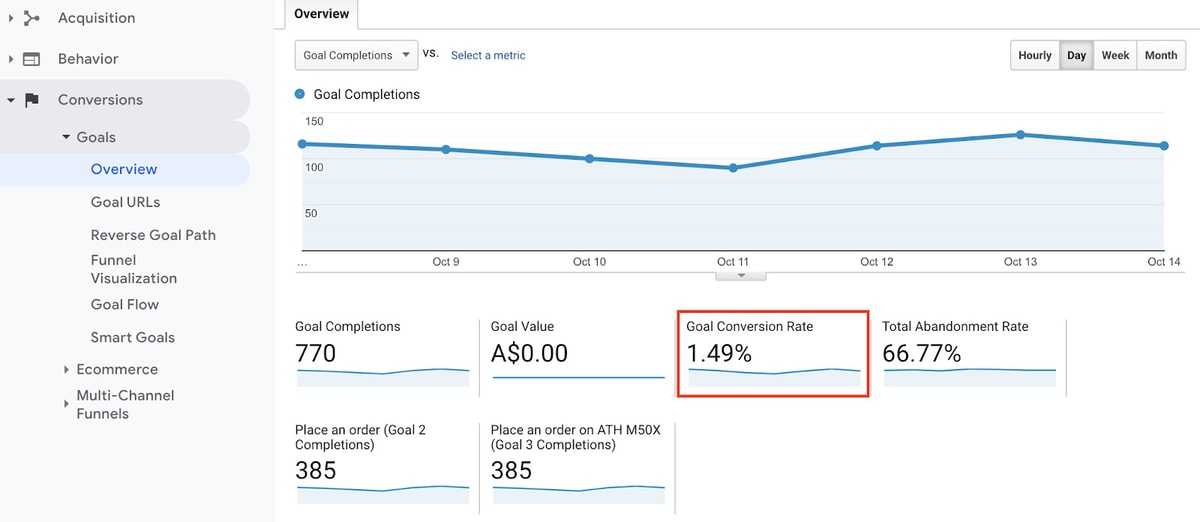Expand the Multi-Channel Funnels arrow
This screenshot has width=1200, height=522.
tap(66, 404)
